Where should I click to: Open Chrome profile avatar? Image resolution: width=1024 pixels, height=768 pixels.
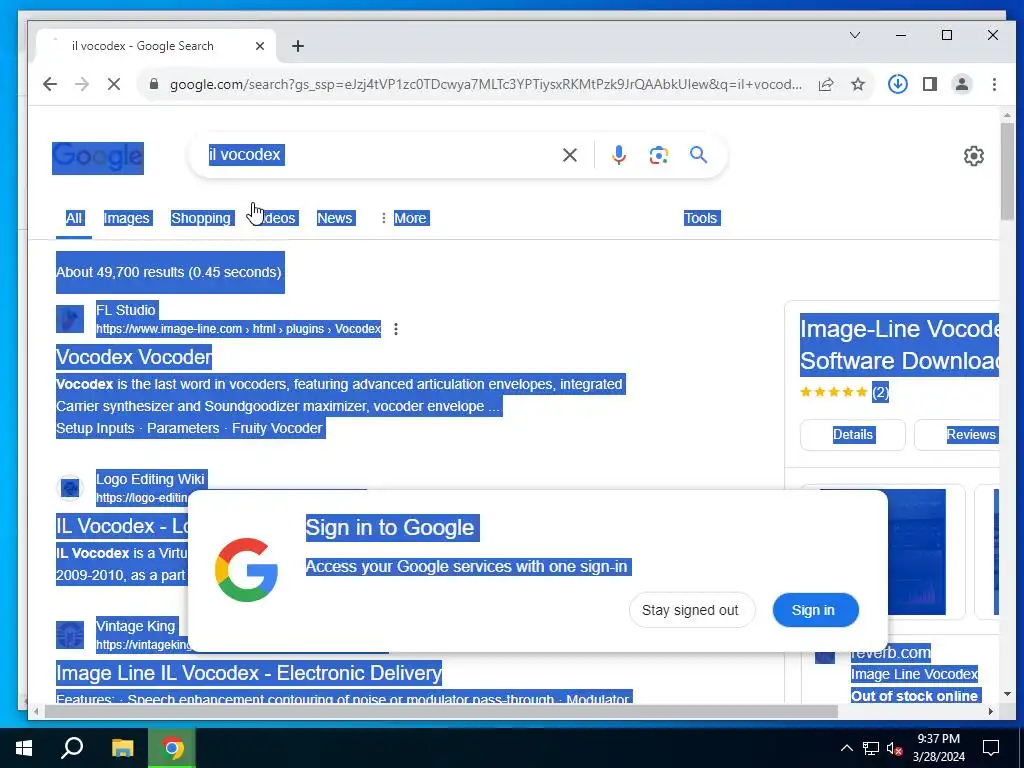tap(962, 84)
